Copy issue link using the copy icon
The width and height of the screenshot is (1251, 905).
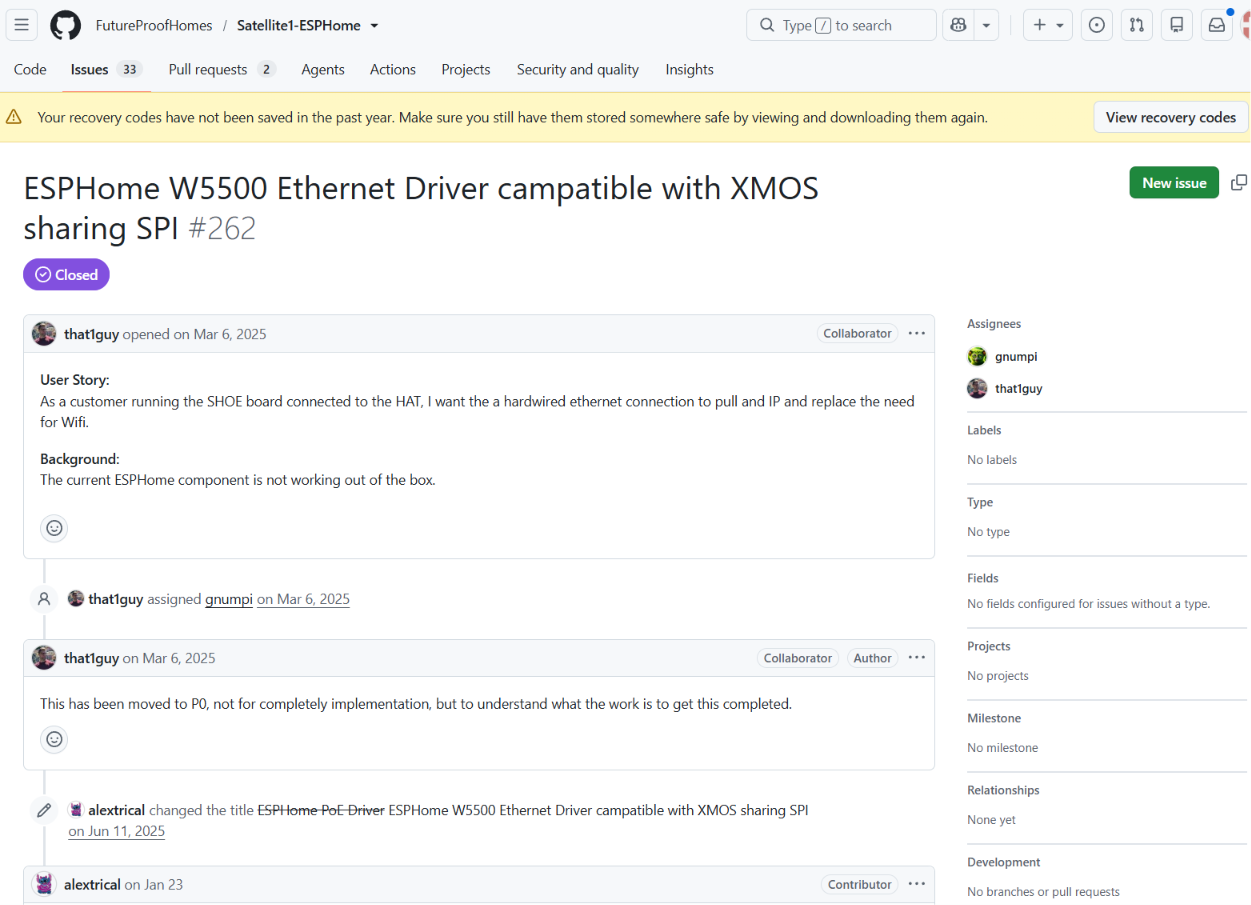tap(1239, 182)
